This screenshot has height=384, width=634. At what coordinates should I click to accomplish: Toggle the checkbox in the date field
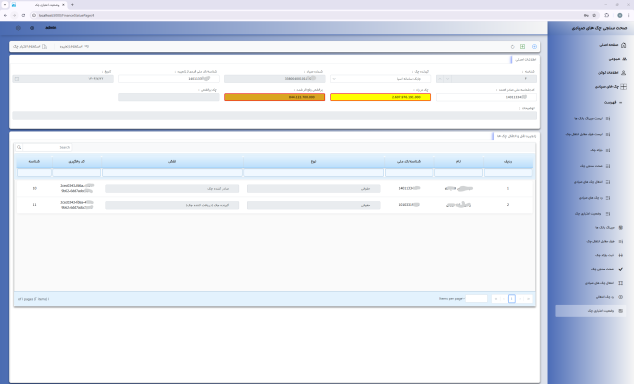click(x=17, y=79)
